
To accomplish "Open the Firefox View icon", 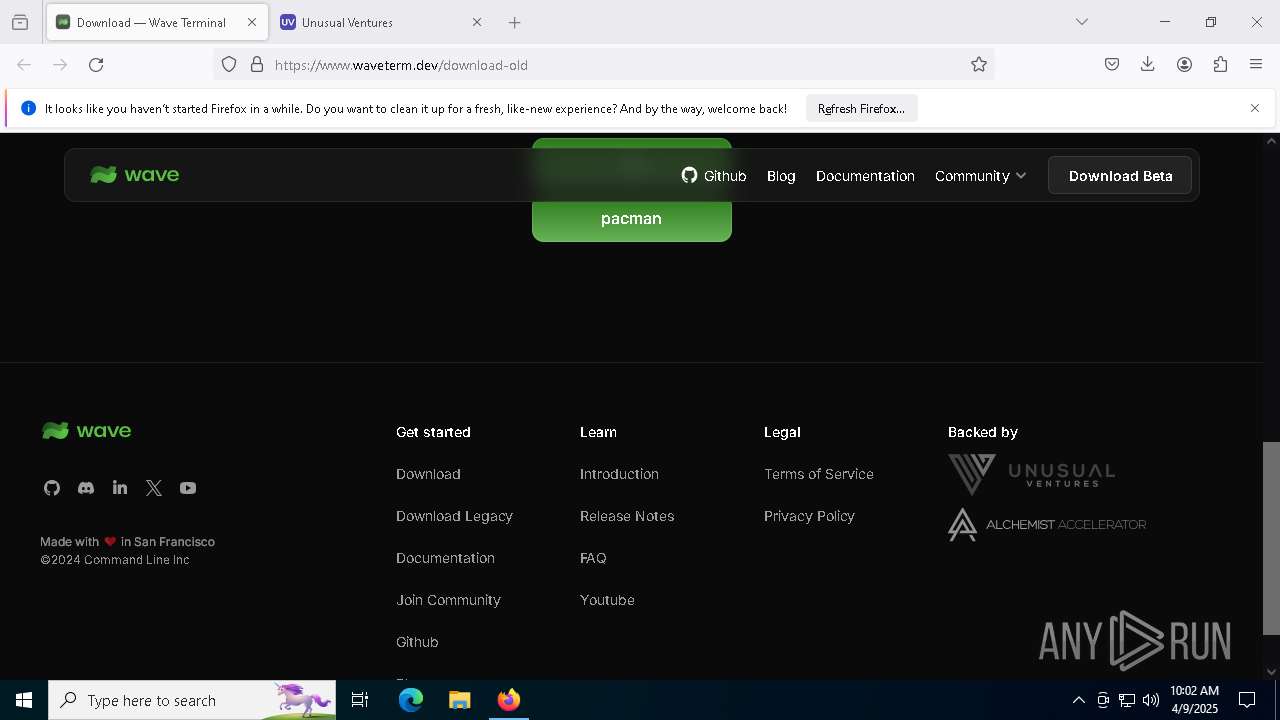I will [x=20, y=22].
